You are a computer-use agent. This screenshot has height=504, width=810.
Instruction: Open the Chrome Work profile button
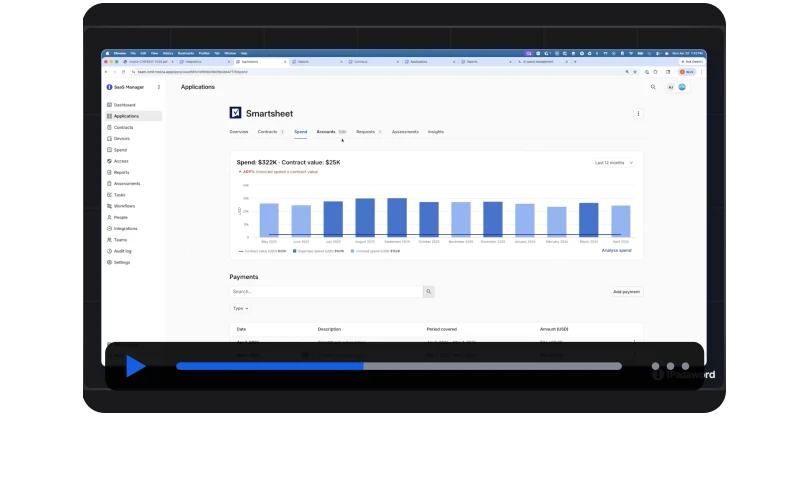coord(687,72)
